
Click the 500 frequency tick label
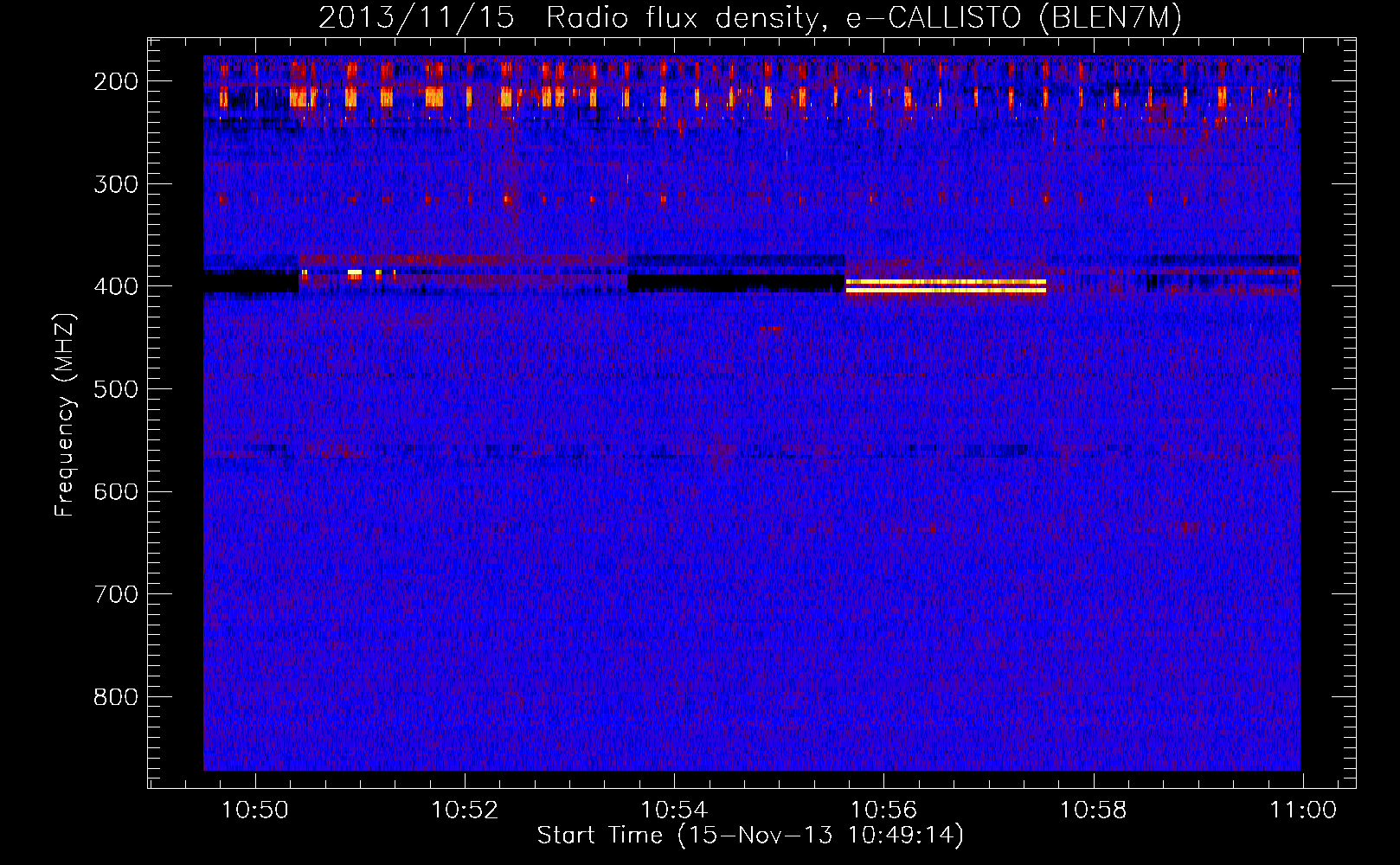click(x=116, y=389)
